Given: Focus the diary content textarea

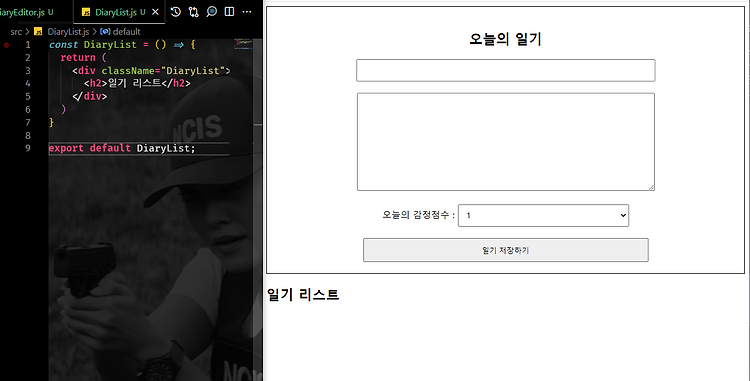Looking at the screenshot, I should click(x=506, y=142).
